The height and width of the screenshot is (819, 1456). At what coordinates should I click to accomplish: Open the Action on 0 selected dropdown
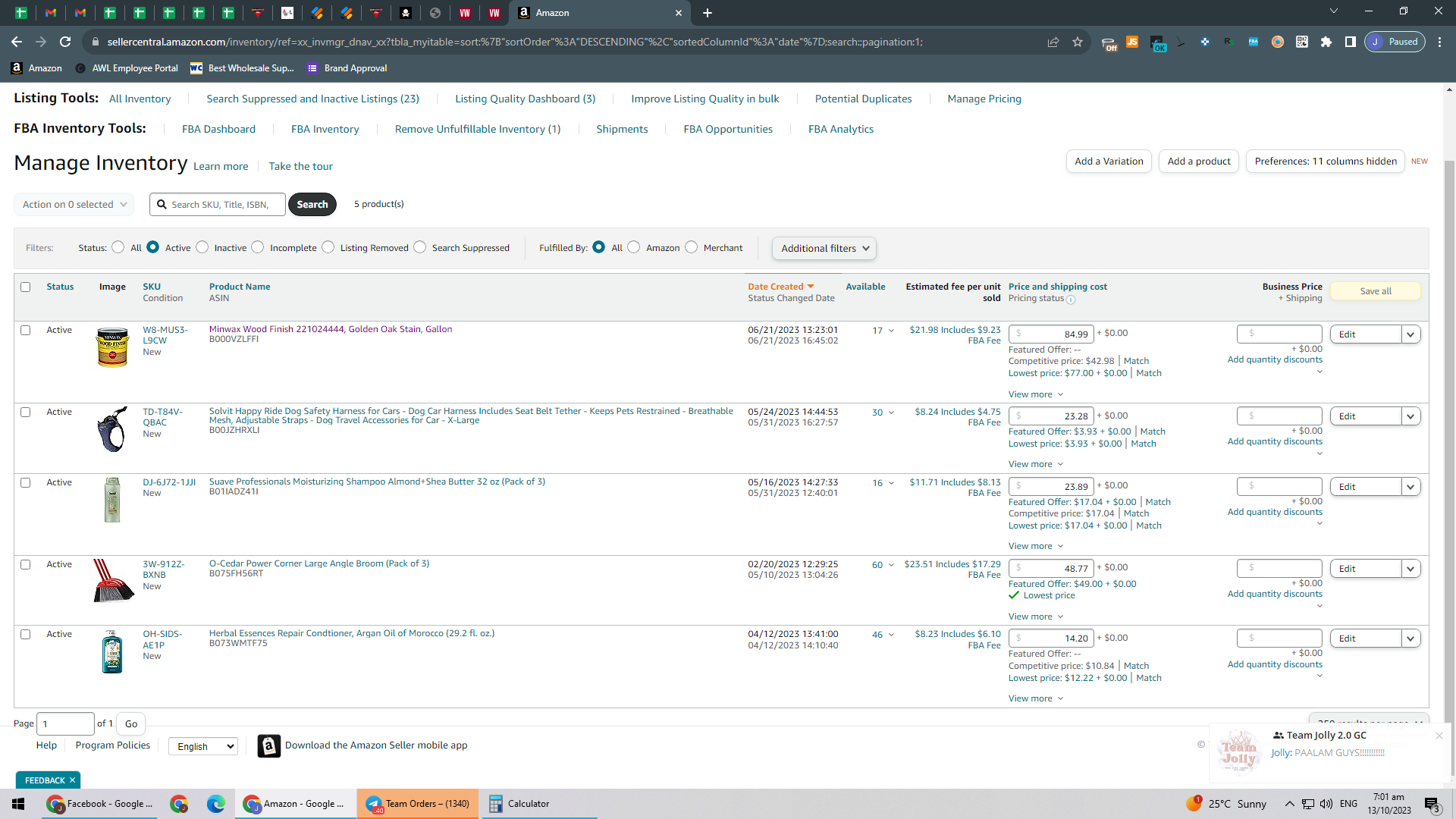click(x=74, y=205)
